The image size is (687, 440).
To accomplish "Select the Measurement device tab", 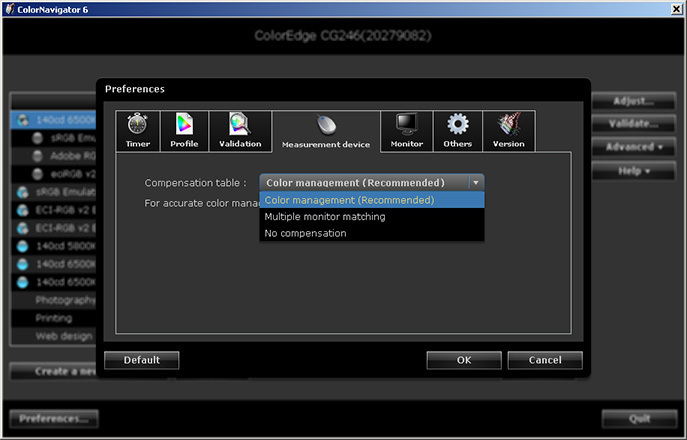I will [x=326, y=131].
